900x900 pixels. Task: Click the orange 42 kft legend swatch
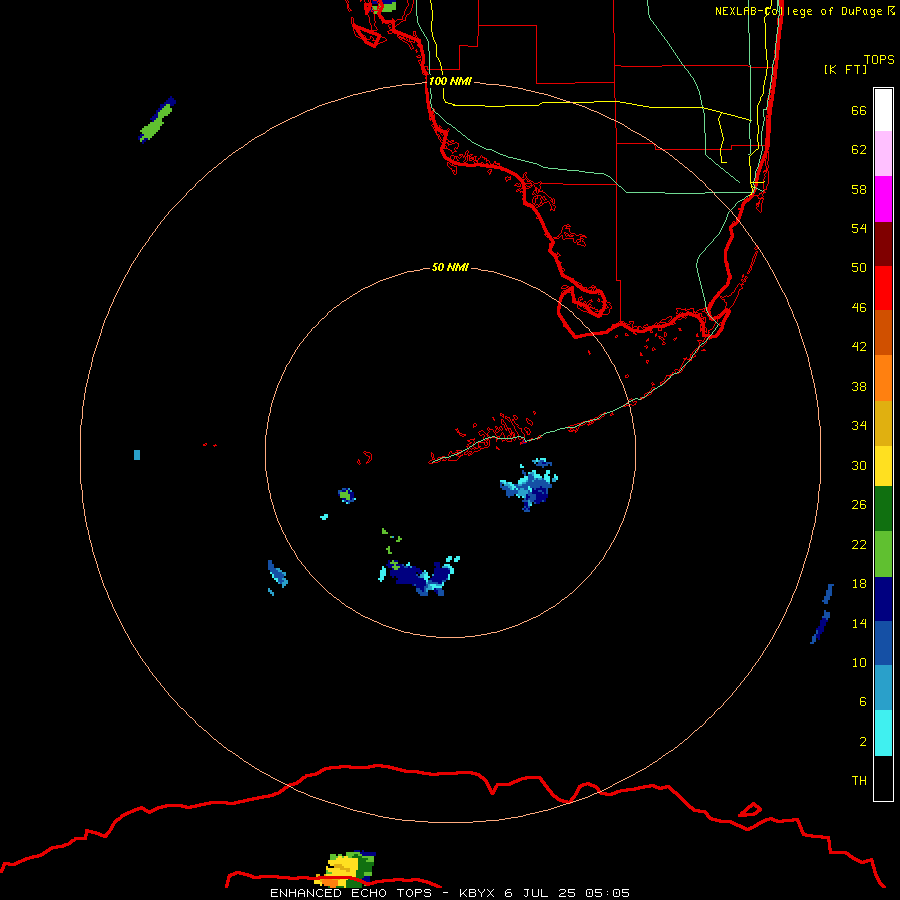pyautogui.click(x=883, y=378)
